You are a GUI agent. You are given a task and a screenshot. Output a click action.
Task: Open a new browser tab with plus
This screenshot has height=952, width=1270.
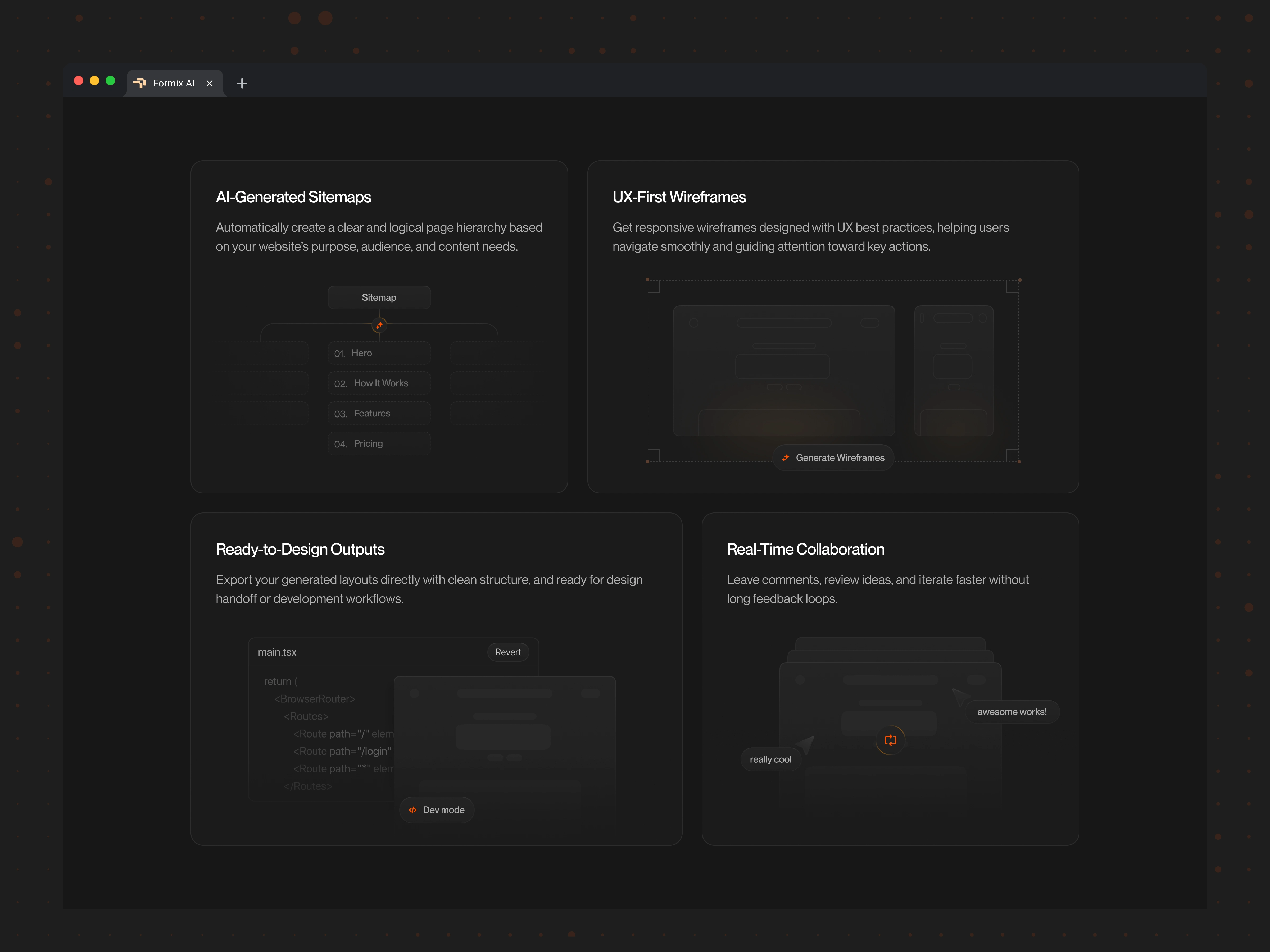tap(242, 83)
